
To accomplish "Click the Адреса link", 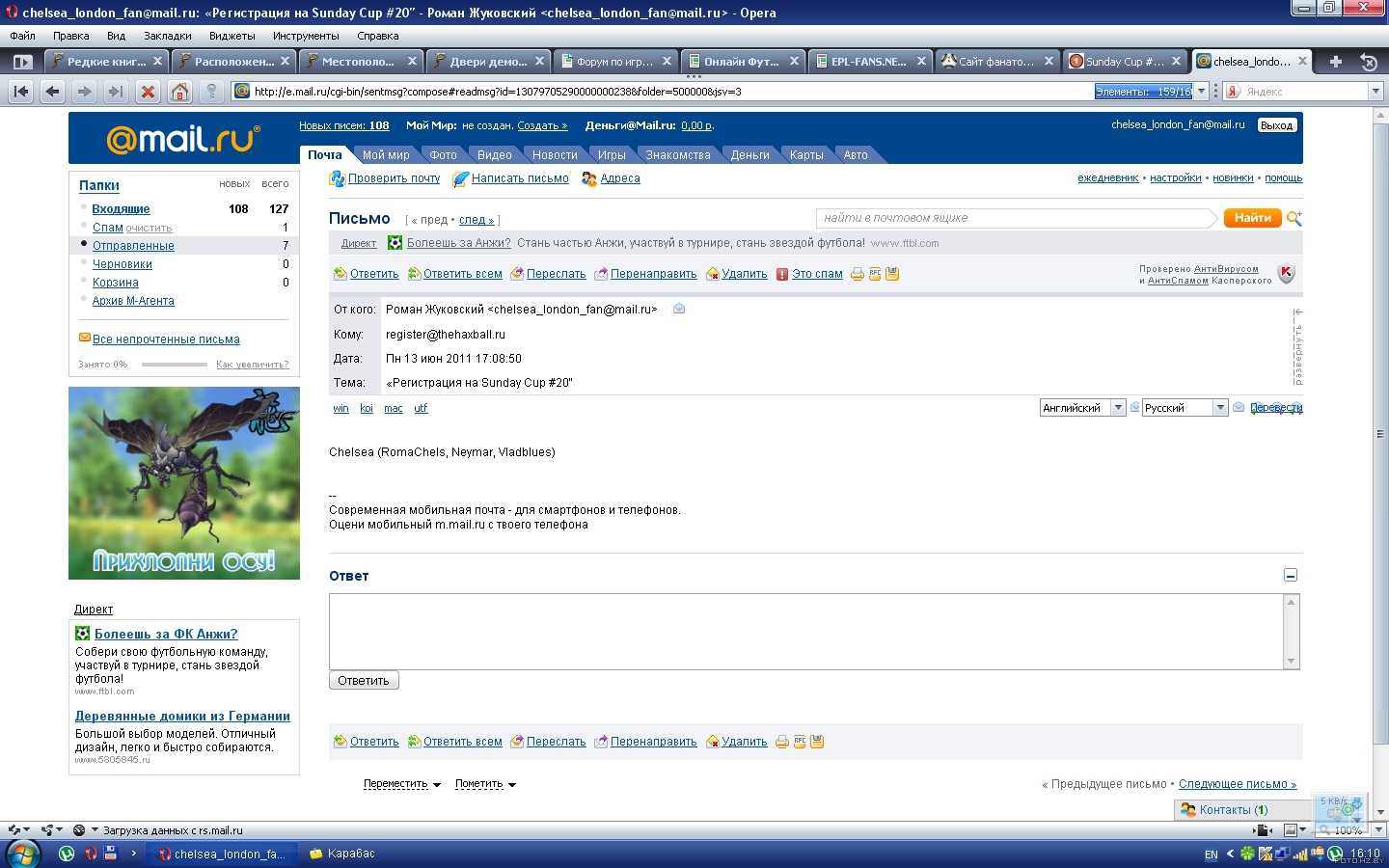I will pyautogui.click(x=620, y=178).
